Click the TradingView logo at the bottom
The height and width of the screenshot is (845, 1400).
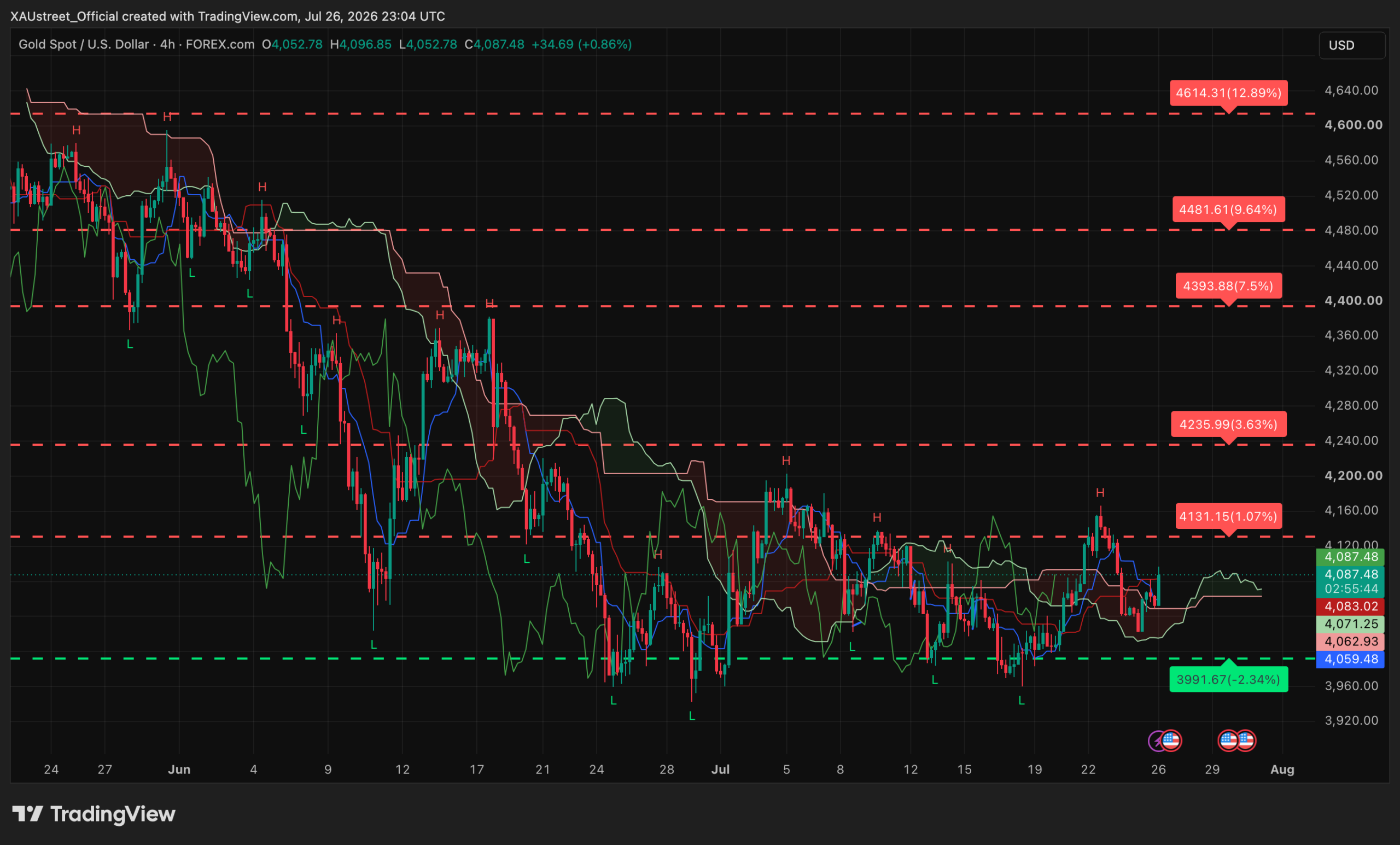(94, 814)
